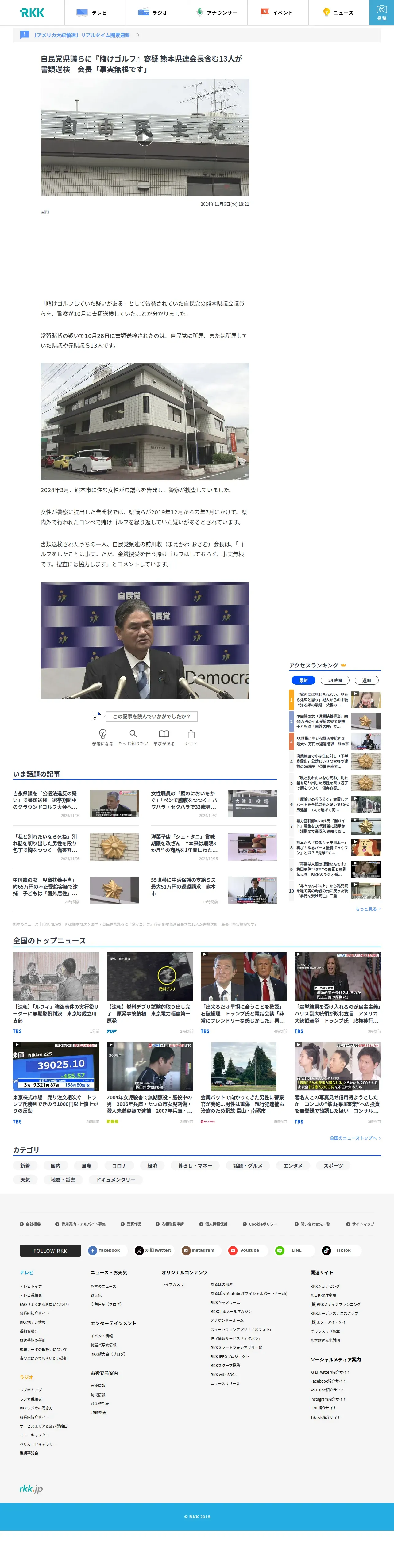Open the 国内 category tag under the video

click(44, 212)
